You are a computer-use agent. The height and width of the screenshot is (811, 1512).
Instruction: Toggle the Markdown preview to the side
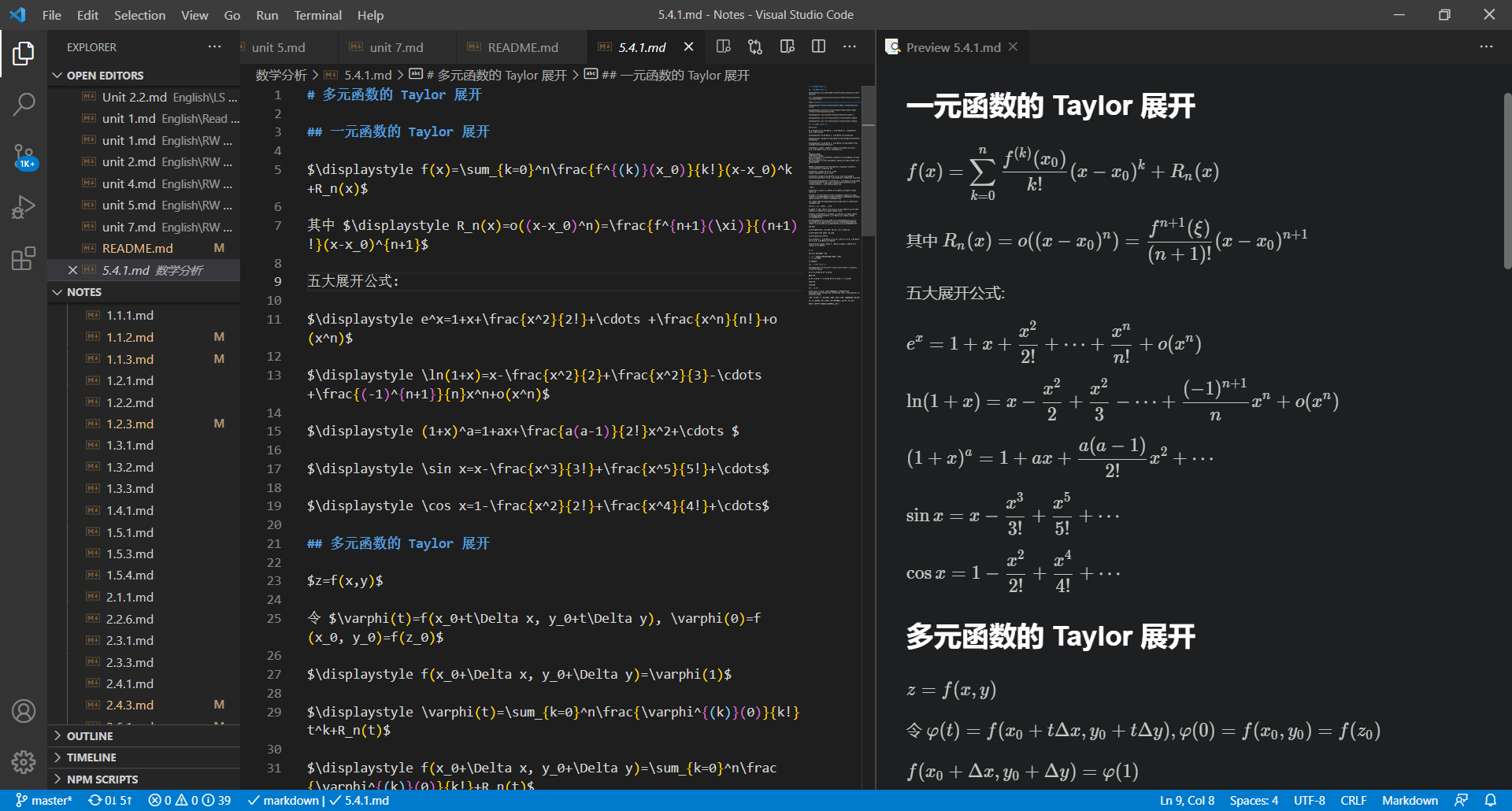[787, 46]
